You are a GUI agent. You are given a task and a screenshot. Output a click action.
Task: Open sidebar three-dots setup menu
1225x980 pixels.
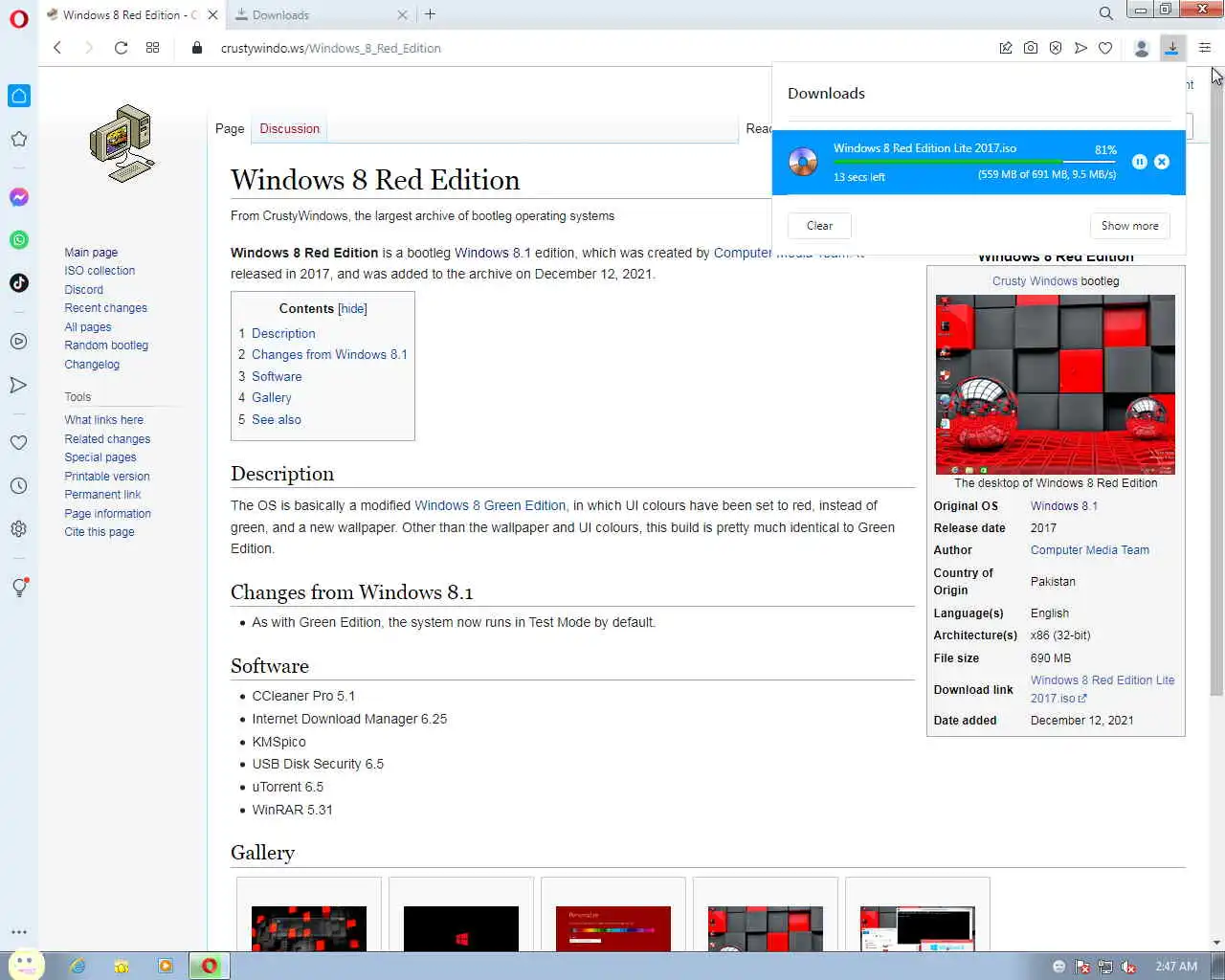point(19,931)
